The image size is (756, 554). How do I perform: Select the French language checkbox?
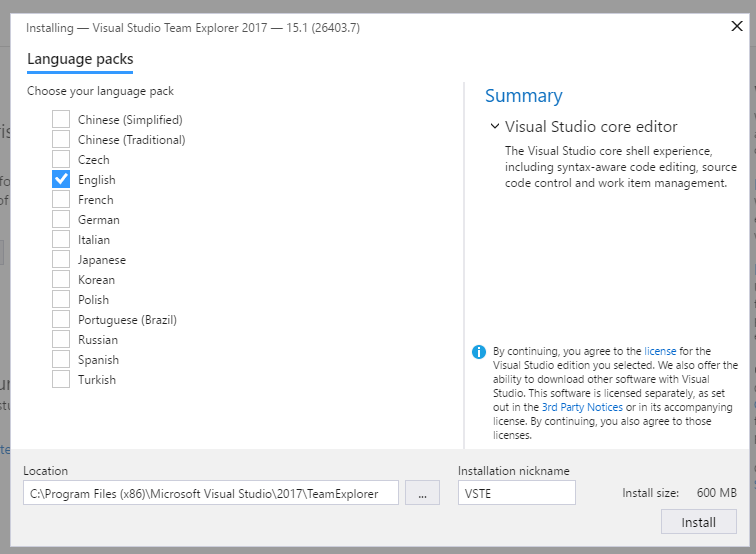pos(61,199)
